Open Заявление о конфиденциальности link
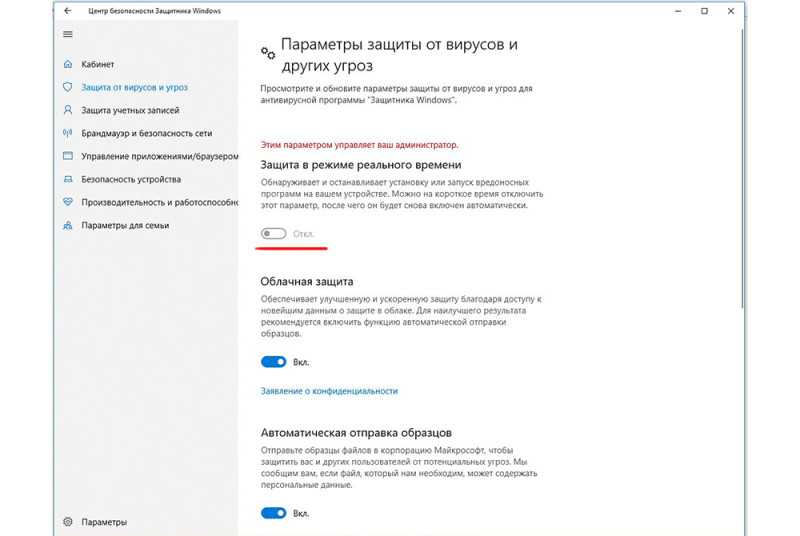This screenshot has width=800, height=536. pyautogui.click(x=329, y=391)
